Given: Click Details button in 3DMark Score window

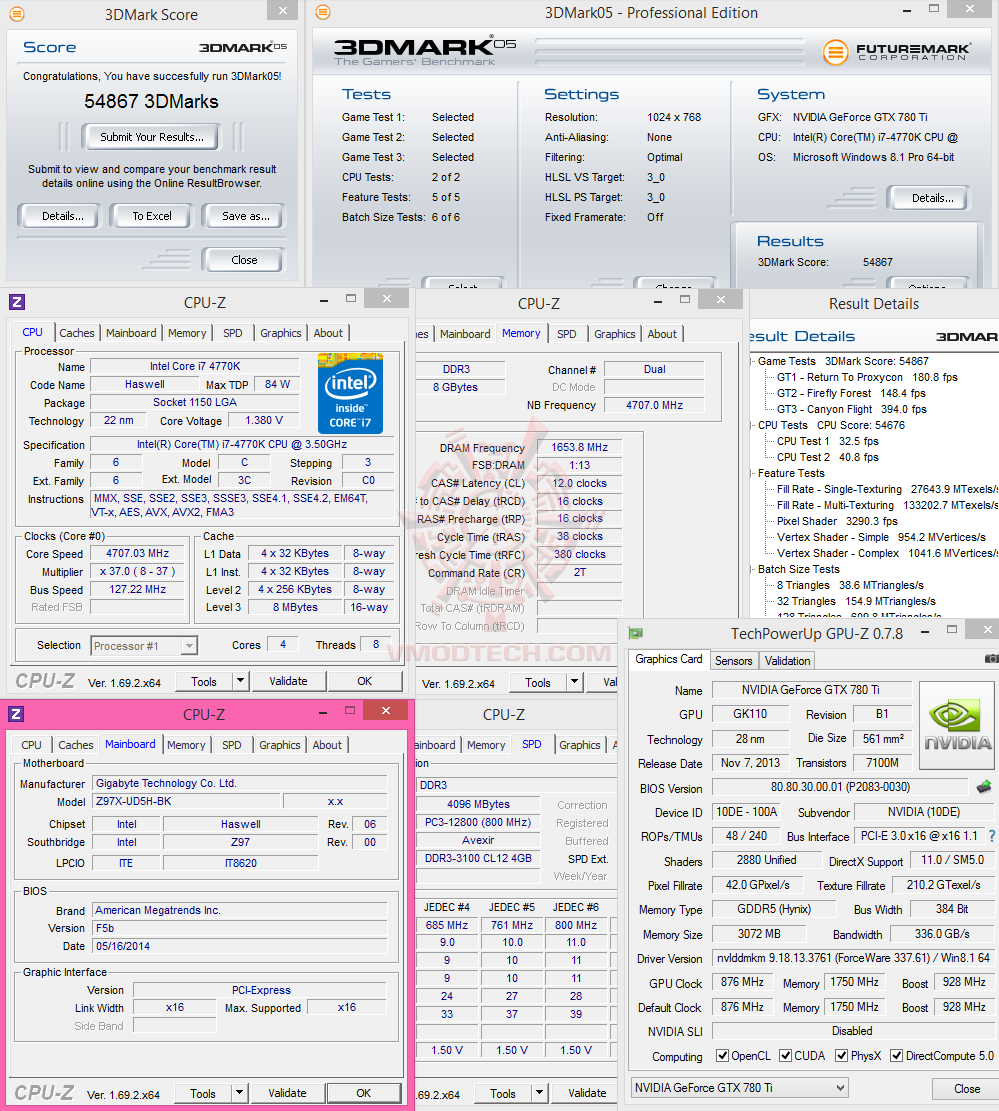Looking at the screenshot, I should [62, 216].
